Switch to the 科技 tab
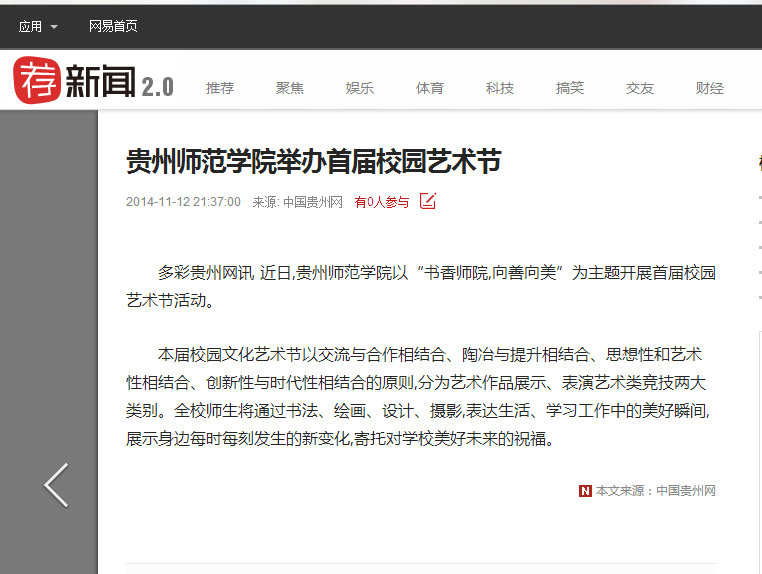Screen dimensions: 762x574 [x=500, y=88]
